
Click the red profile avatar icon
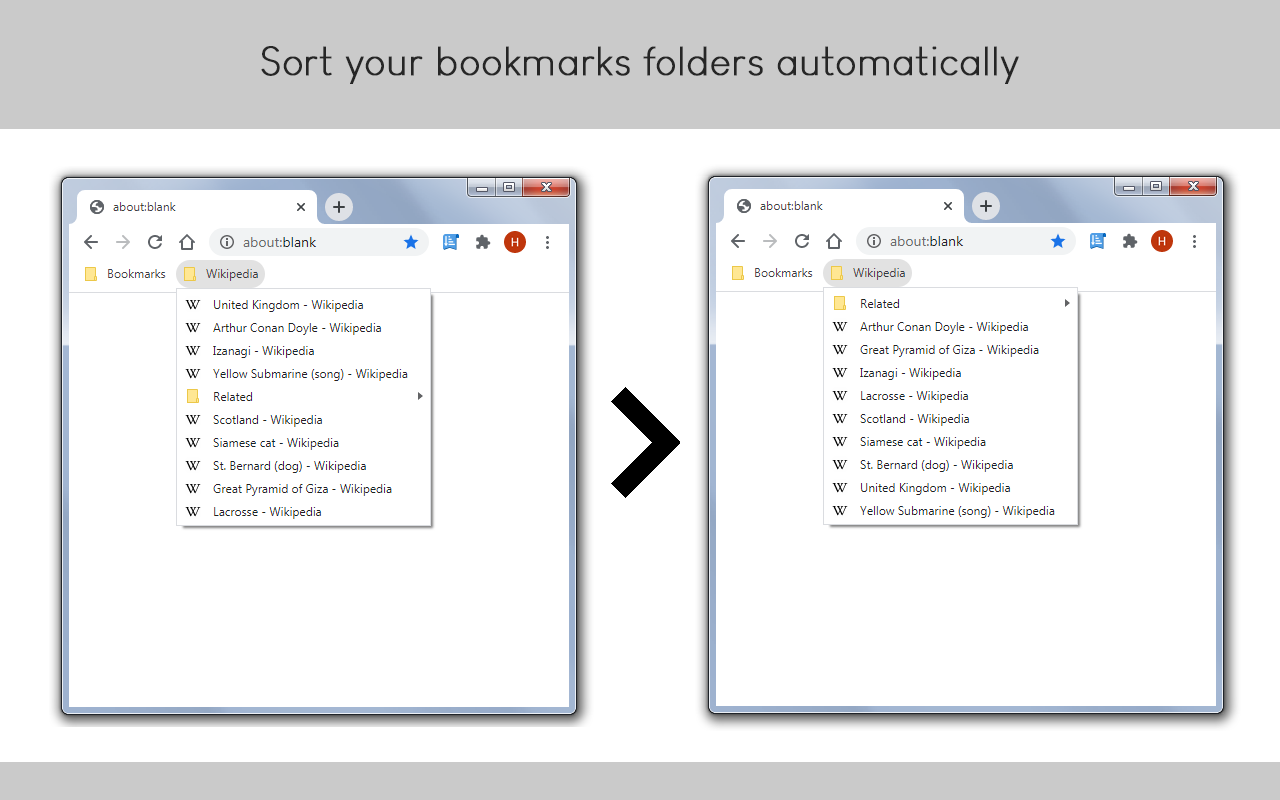514,242
